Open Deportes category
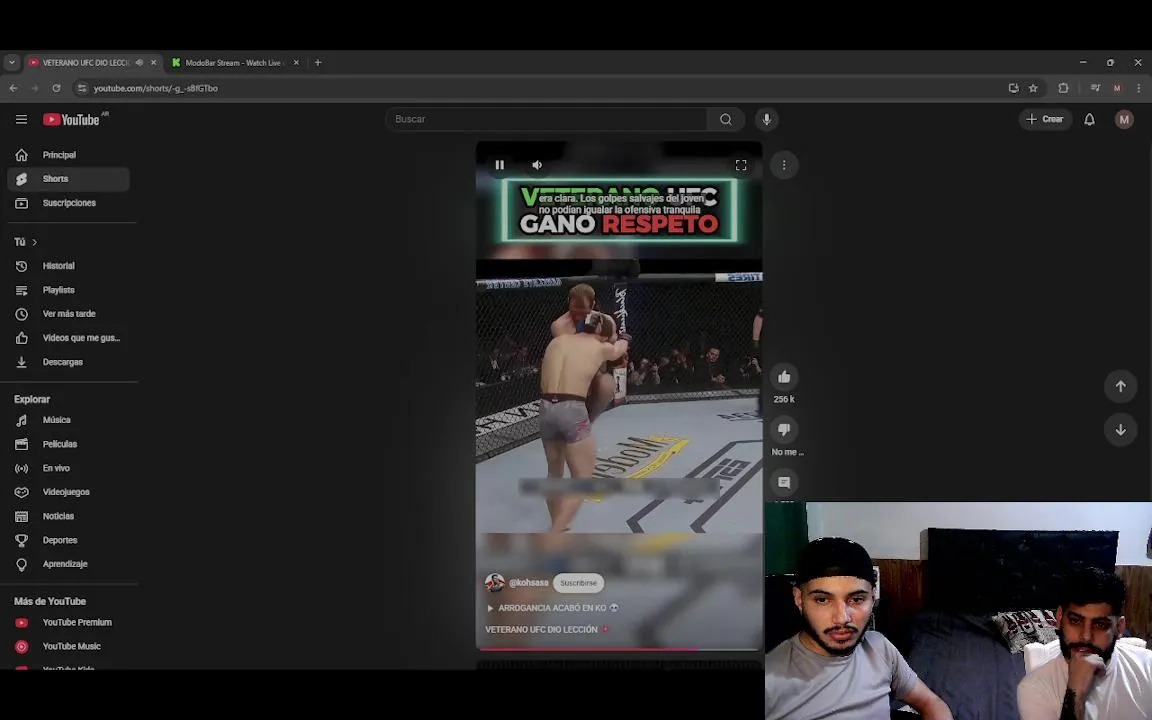1152x720 pixels. tap(68, 540)
